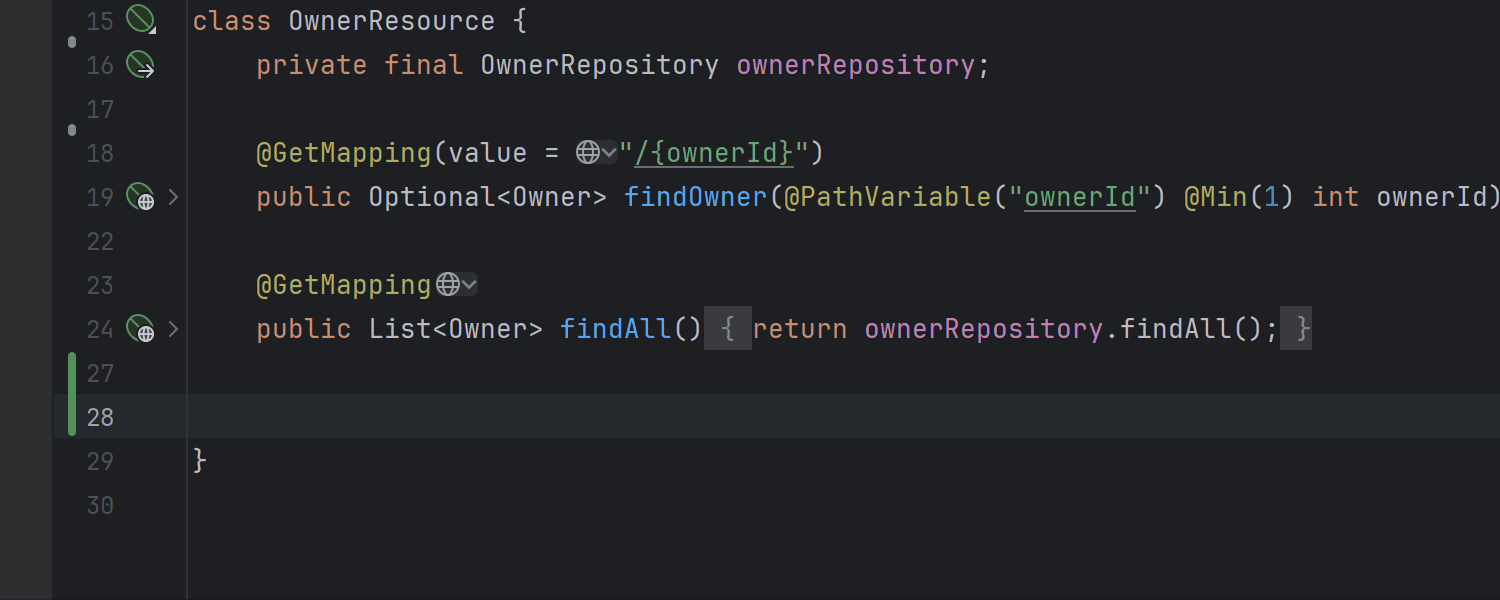The width and height of the screenshot is (1500, 600).
Task: Click the folded opening brace after findAll()
Action: (728, 329)
